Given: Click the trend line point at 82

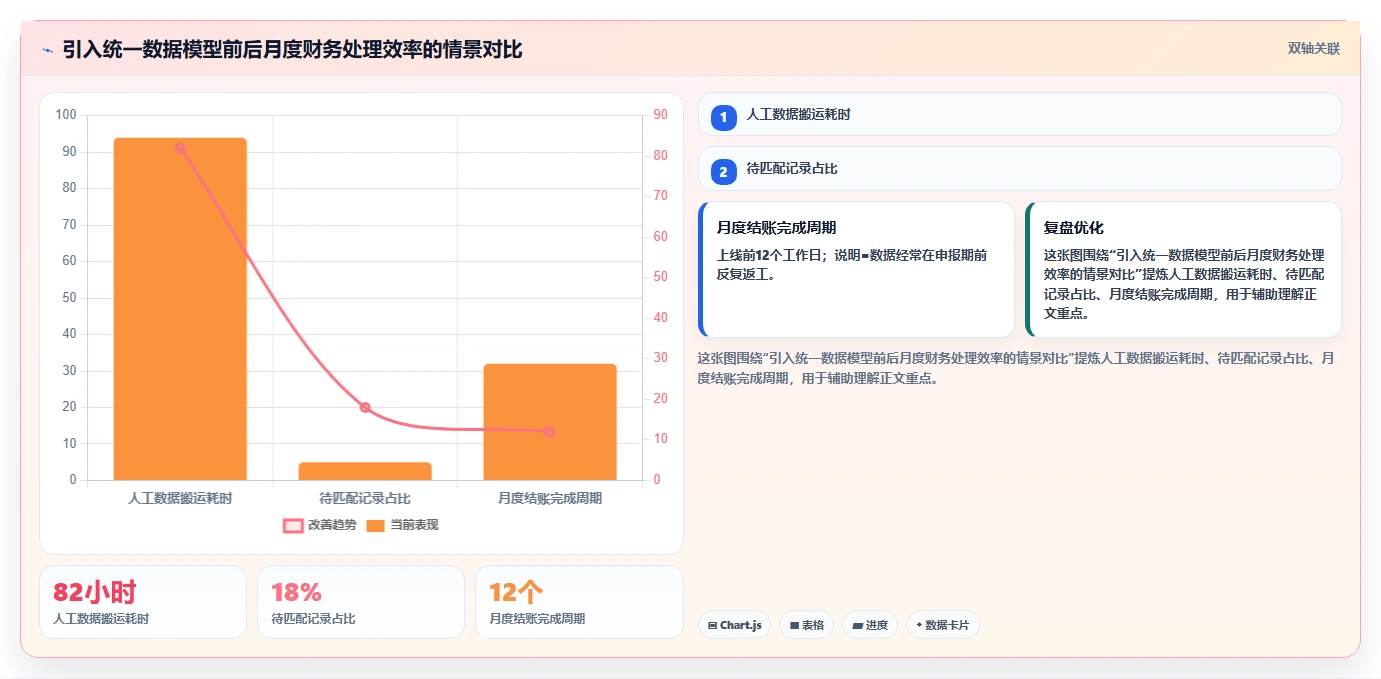Looking at the screenshot, I should [x=180, y=148].
